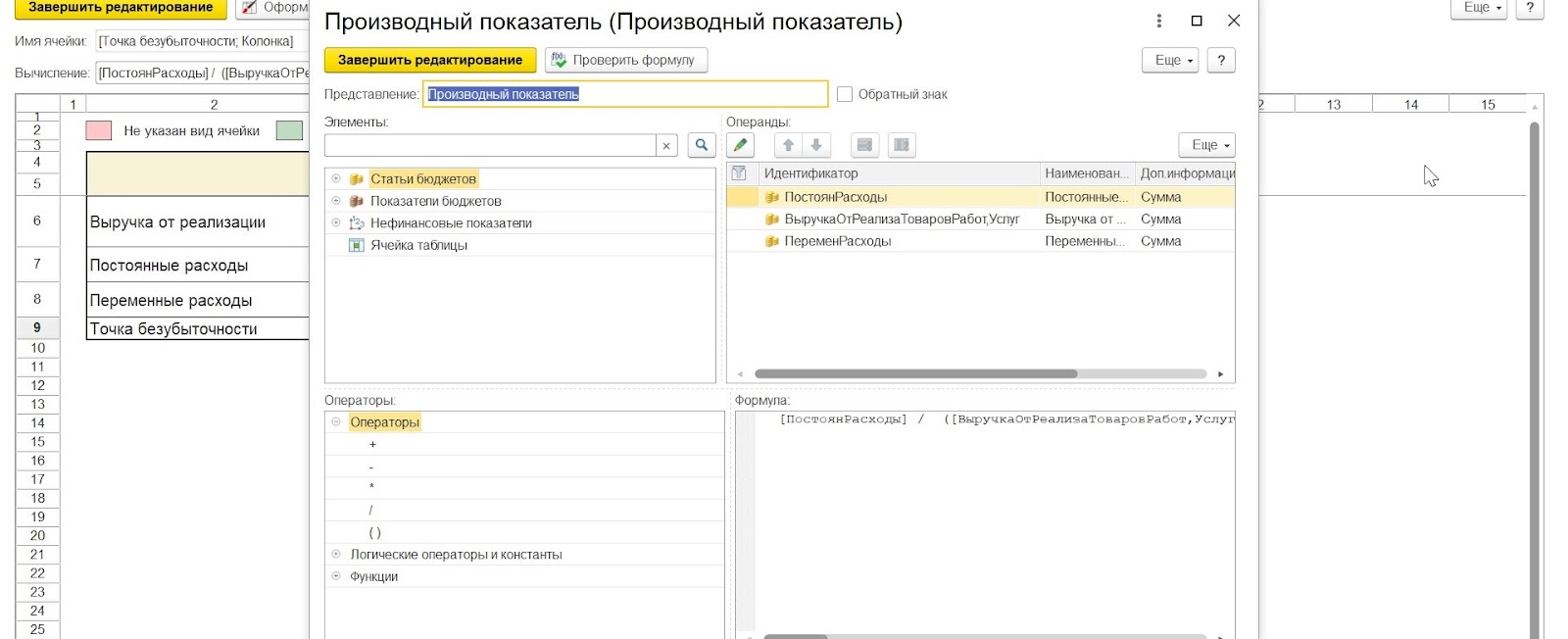Click Завершить редактирование in the dialog

[430, 60]
